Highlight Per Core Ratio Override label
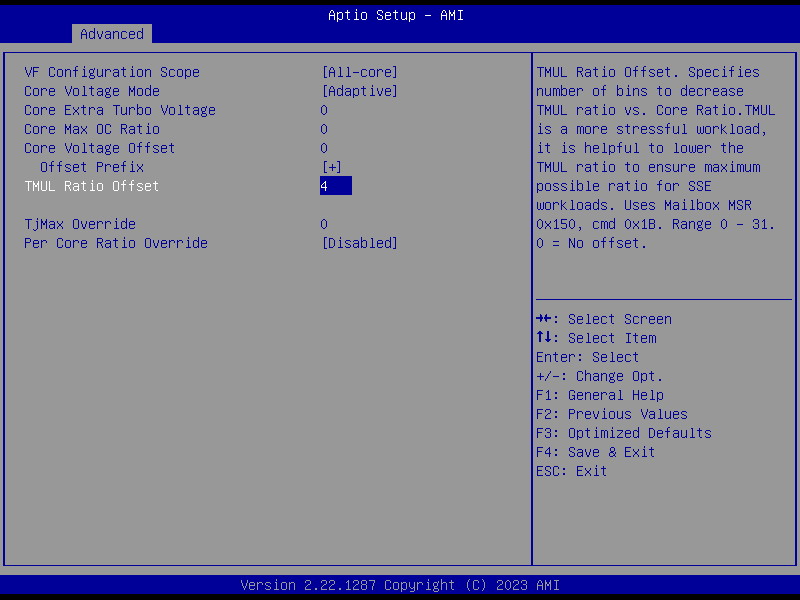The width and height of the screenshot is (800, 600). [116, 243]
